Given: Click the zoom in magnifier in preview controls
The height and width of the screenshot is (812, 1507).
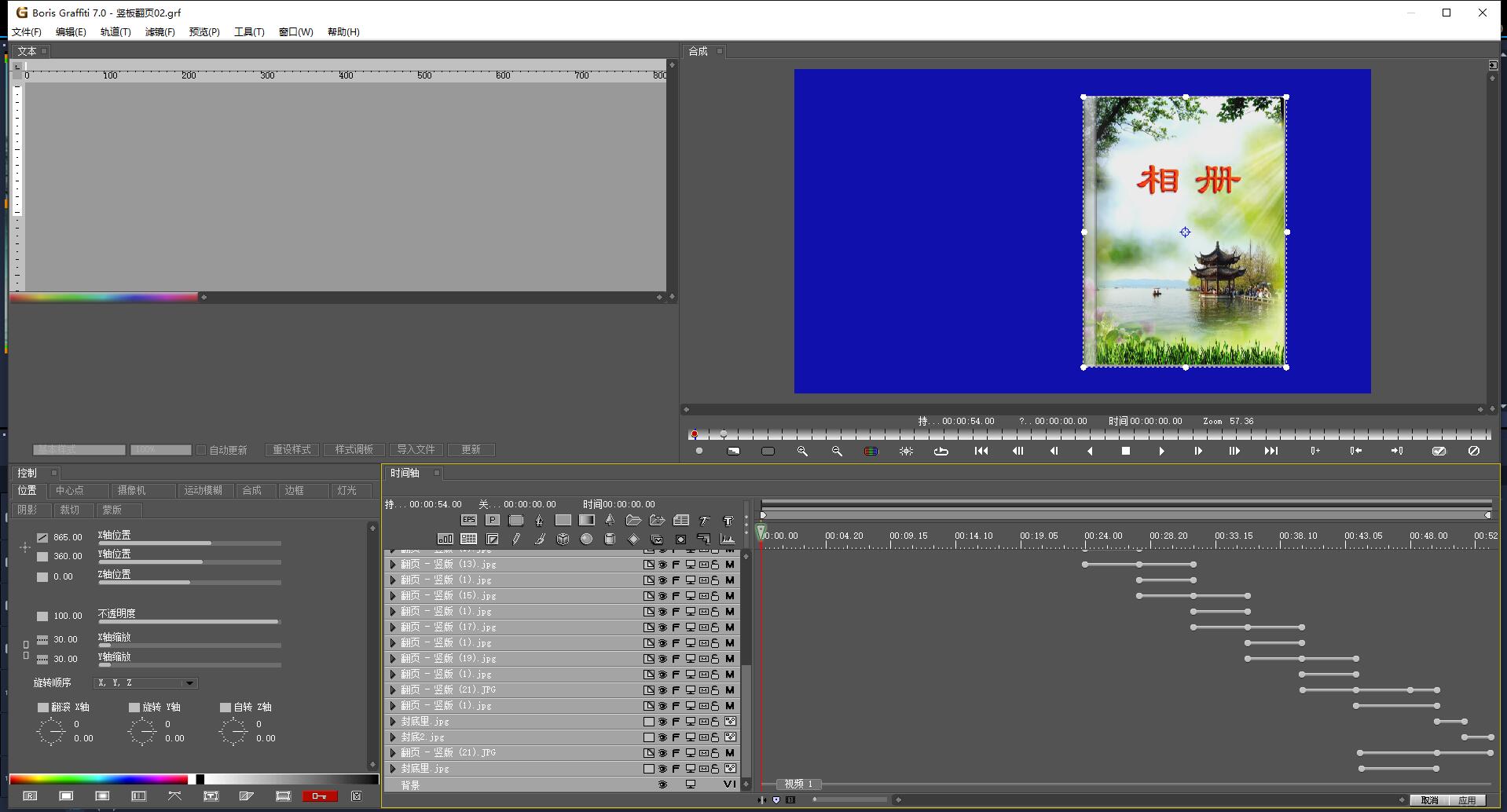Looking at the screenshot, I should pyautogui.click(x=802, y=451).
